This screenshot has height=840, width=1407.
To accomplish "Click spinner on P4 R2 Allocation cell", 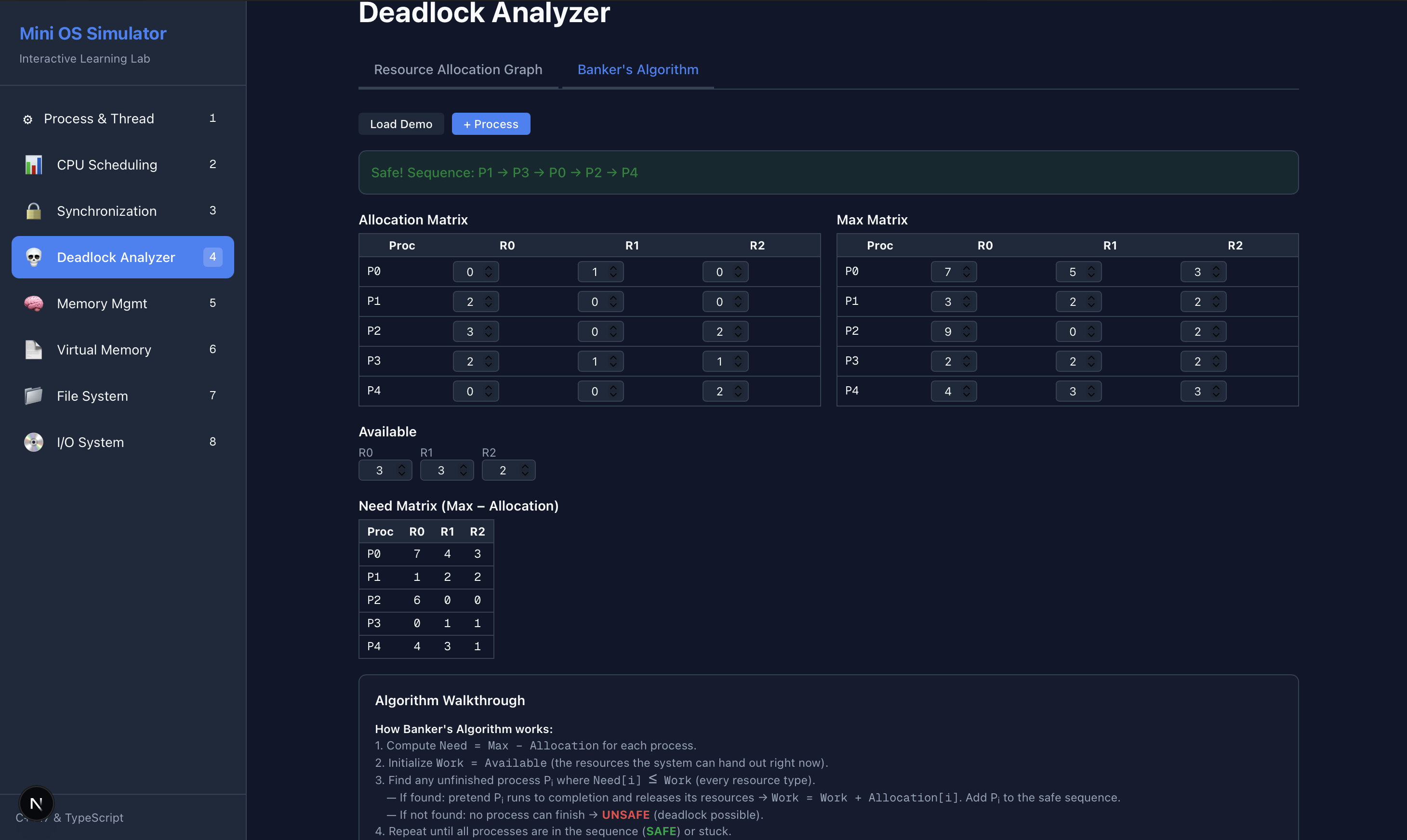I will click(x=738, y=391).
